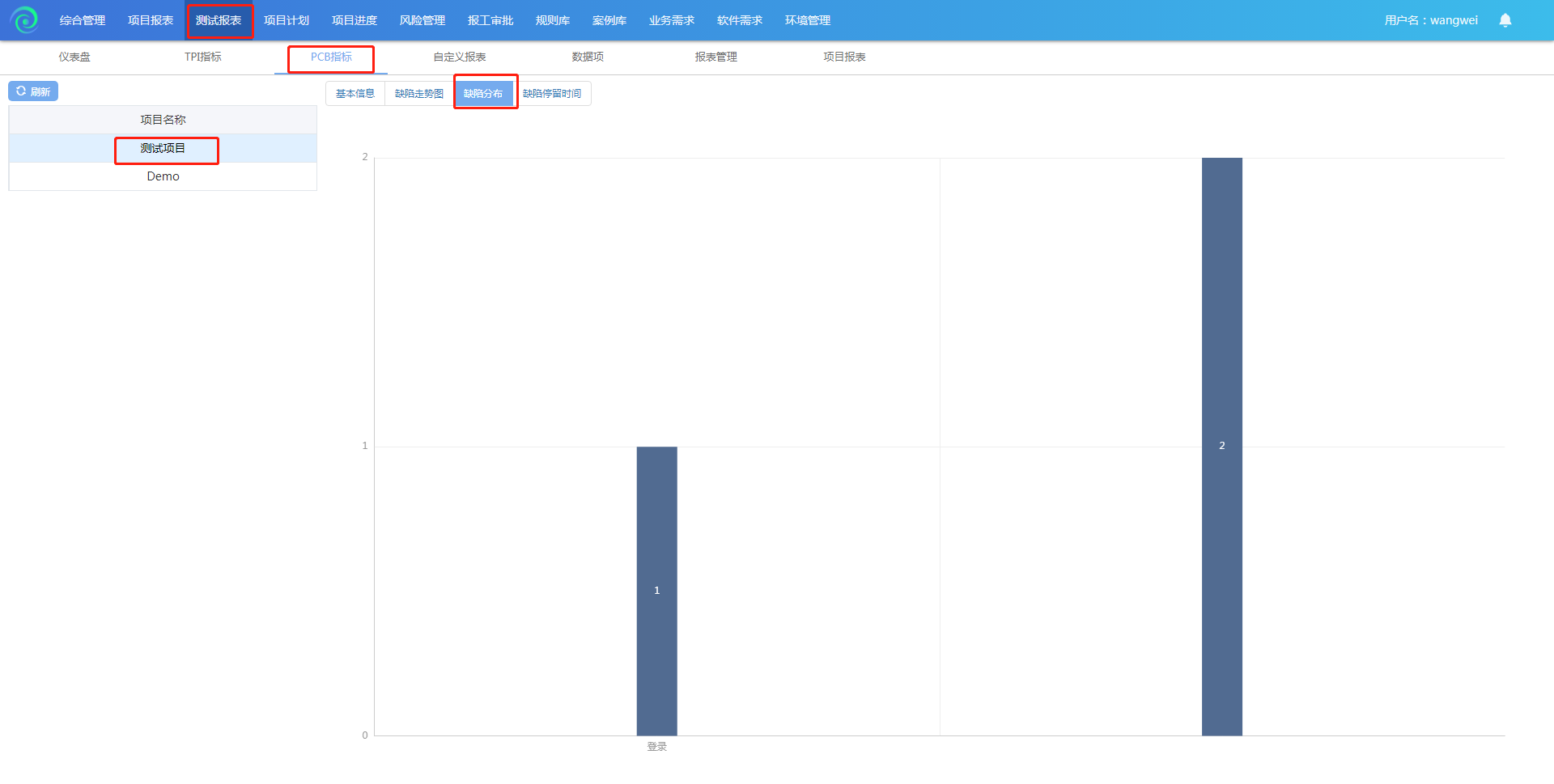
Task: Click the 刷新 refresh button
Action: (33, 91)
